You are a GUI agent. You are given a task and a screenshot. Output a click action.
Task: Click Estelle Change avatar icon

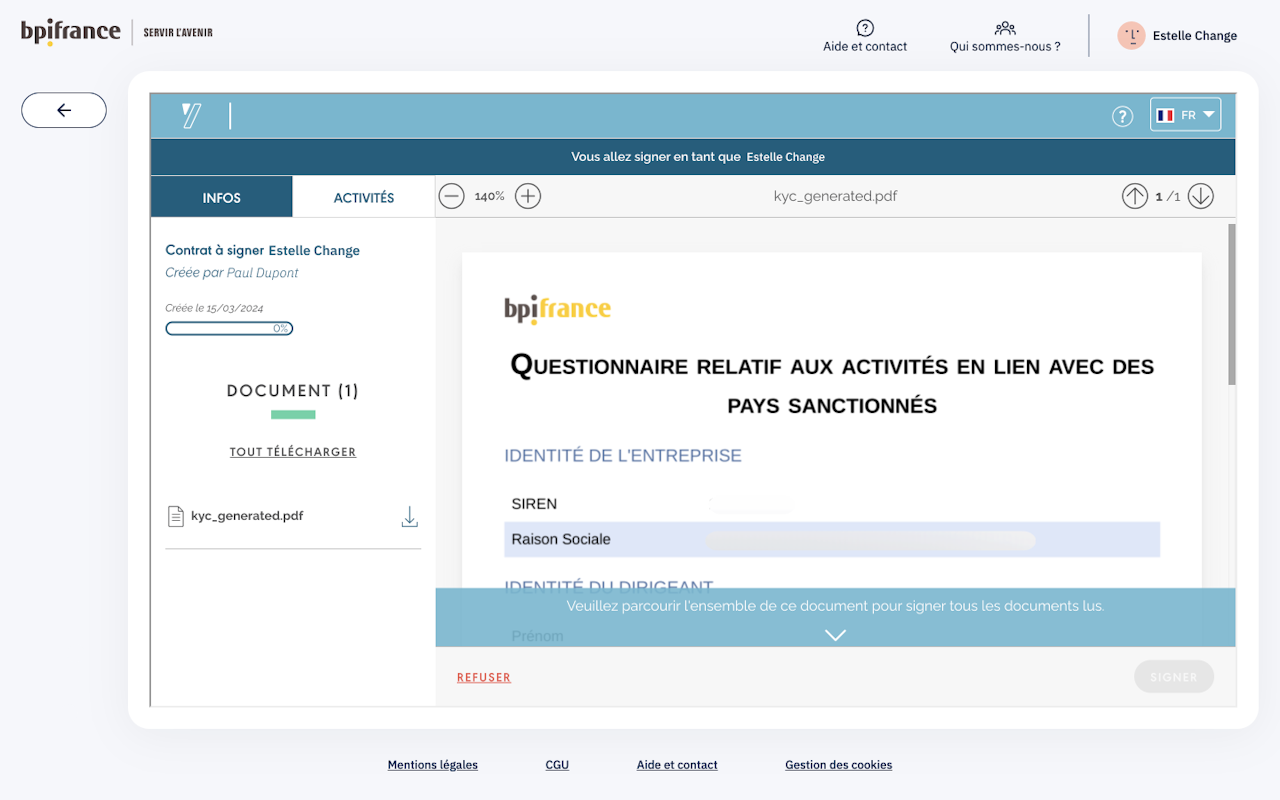point(1131,36)
